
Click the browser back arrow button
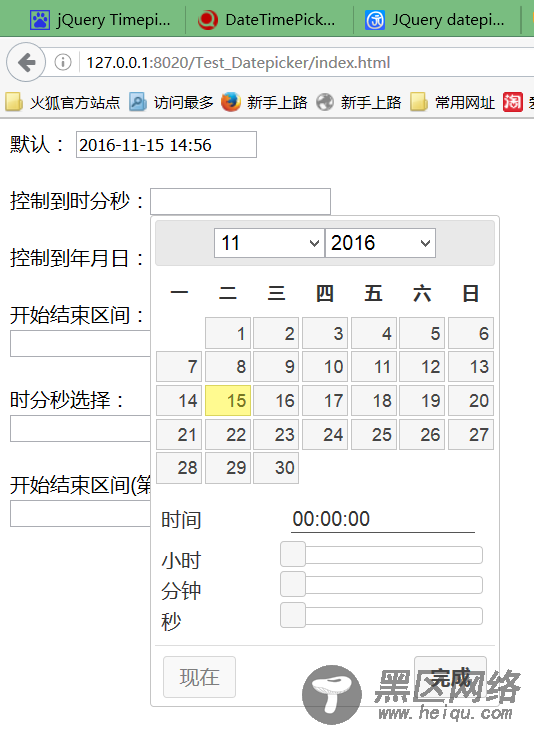point(26,62)
